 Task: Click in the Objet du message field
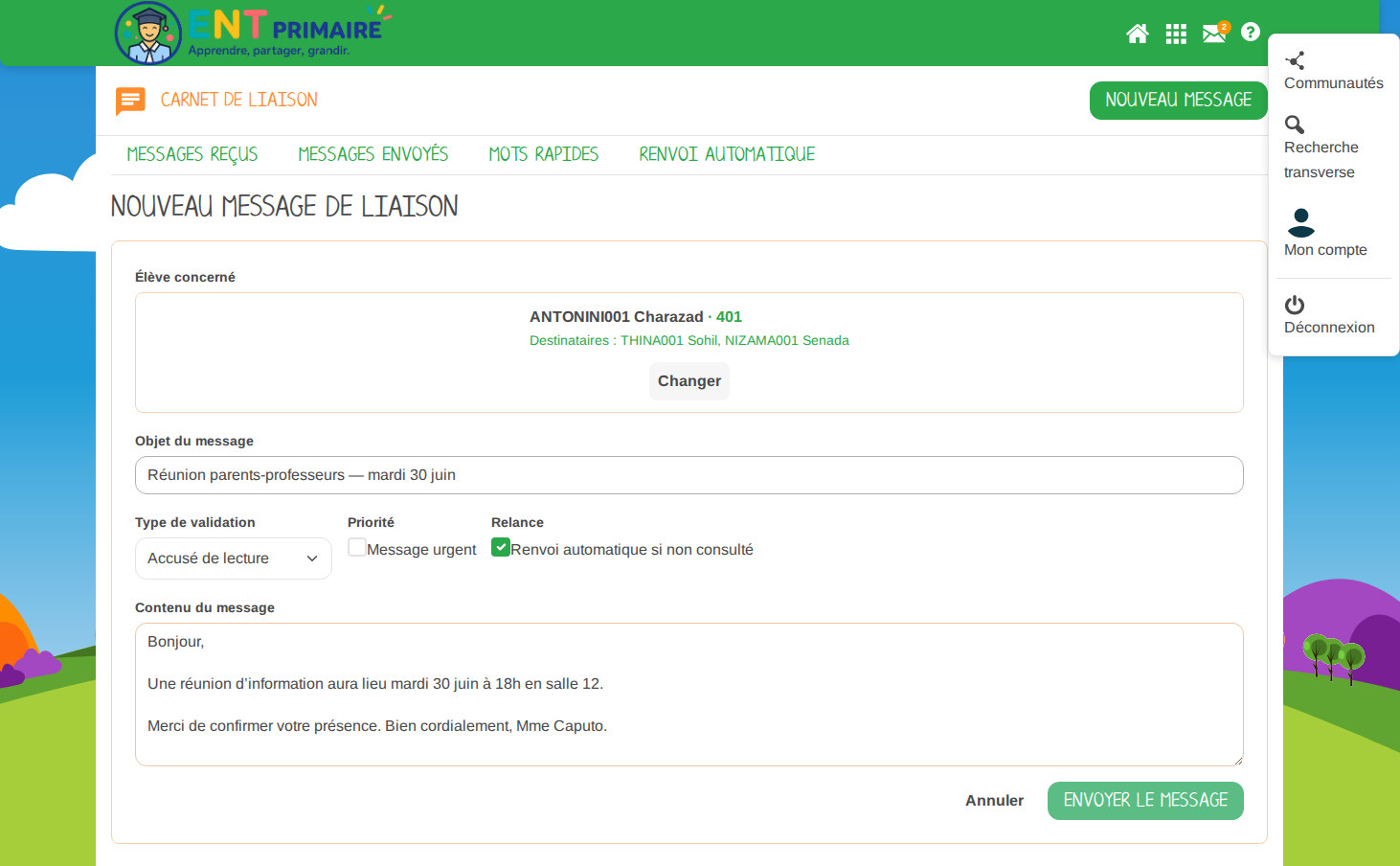point(689,475)
